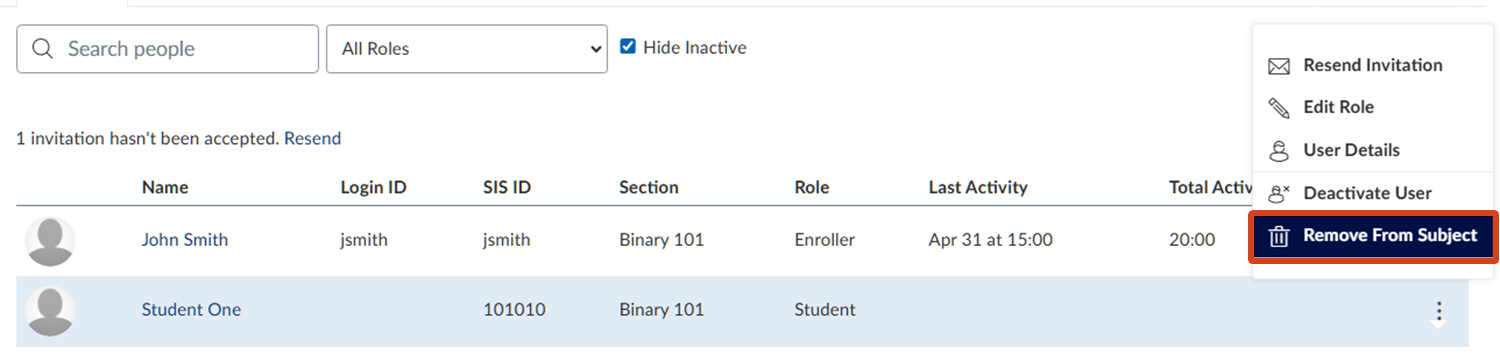
Task: Choose Edit Role from the menu
Action: (1372, 107)
